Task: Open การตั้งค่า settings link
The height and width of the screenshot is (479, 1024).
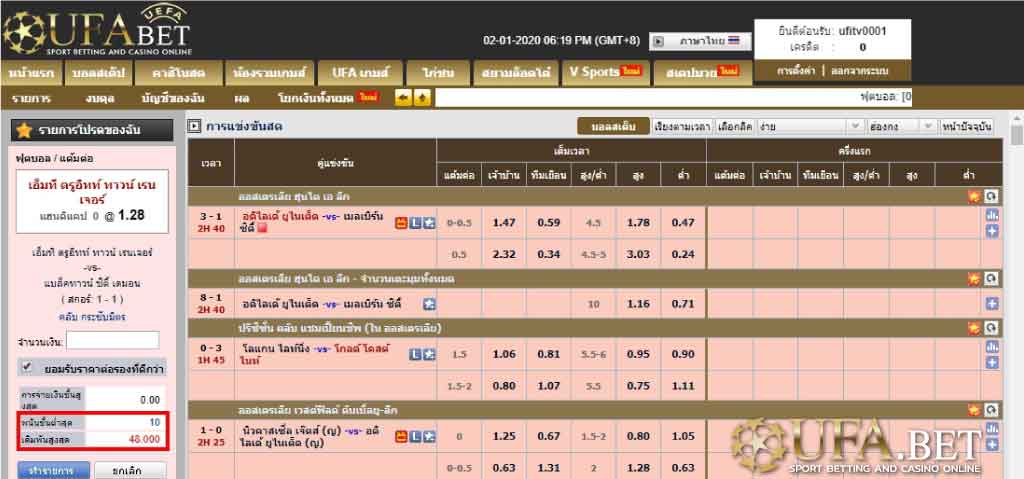Action: (x=795, y=71)
